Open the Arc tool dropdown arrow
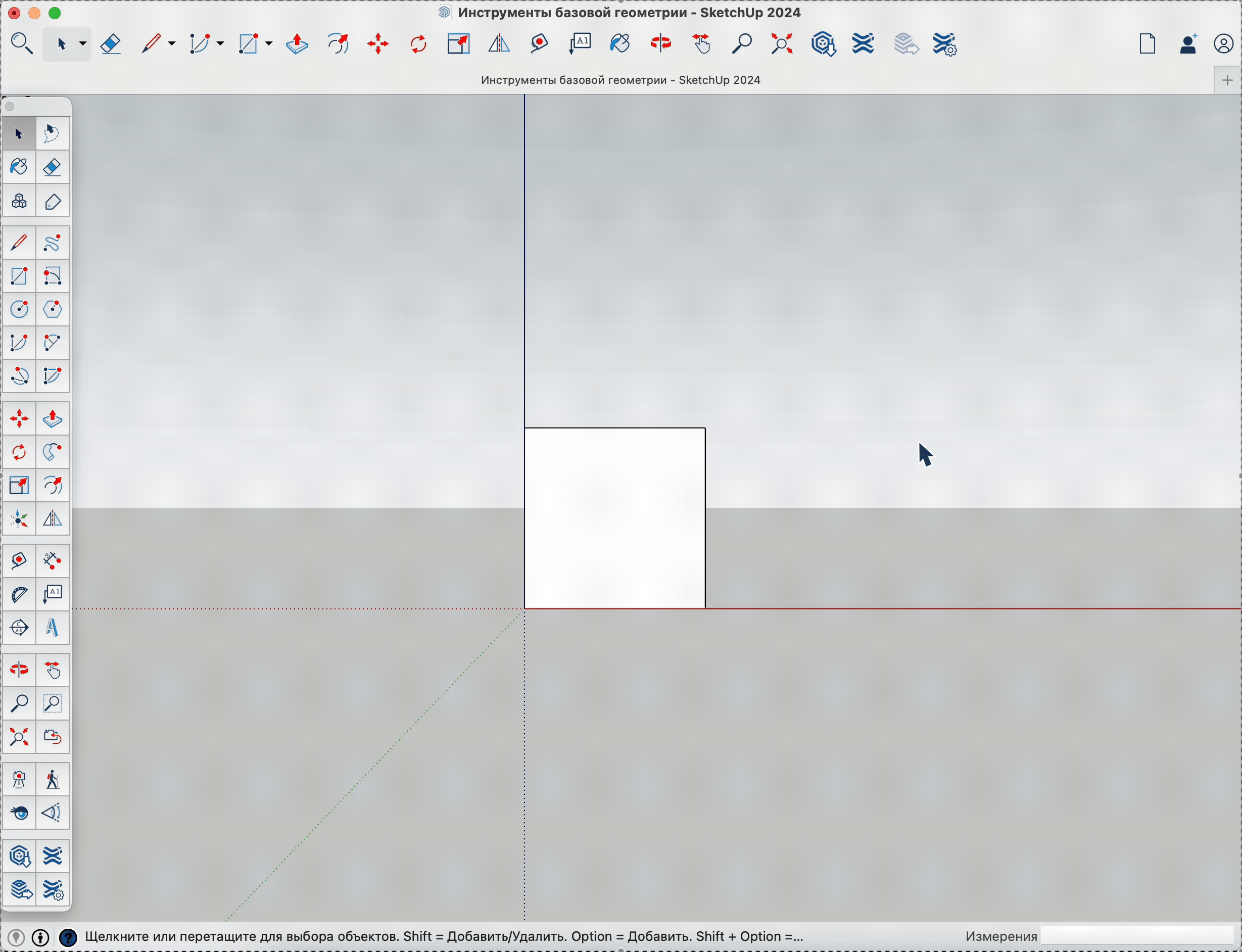Image resolution: width=1242 pixels, height=952 pixels. coord(220,43)
